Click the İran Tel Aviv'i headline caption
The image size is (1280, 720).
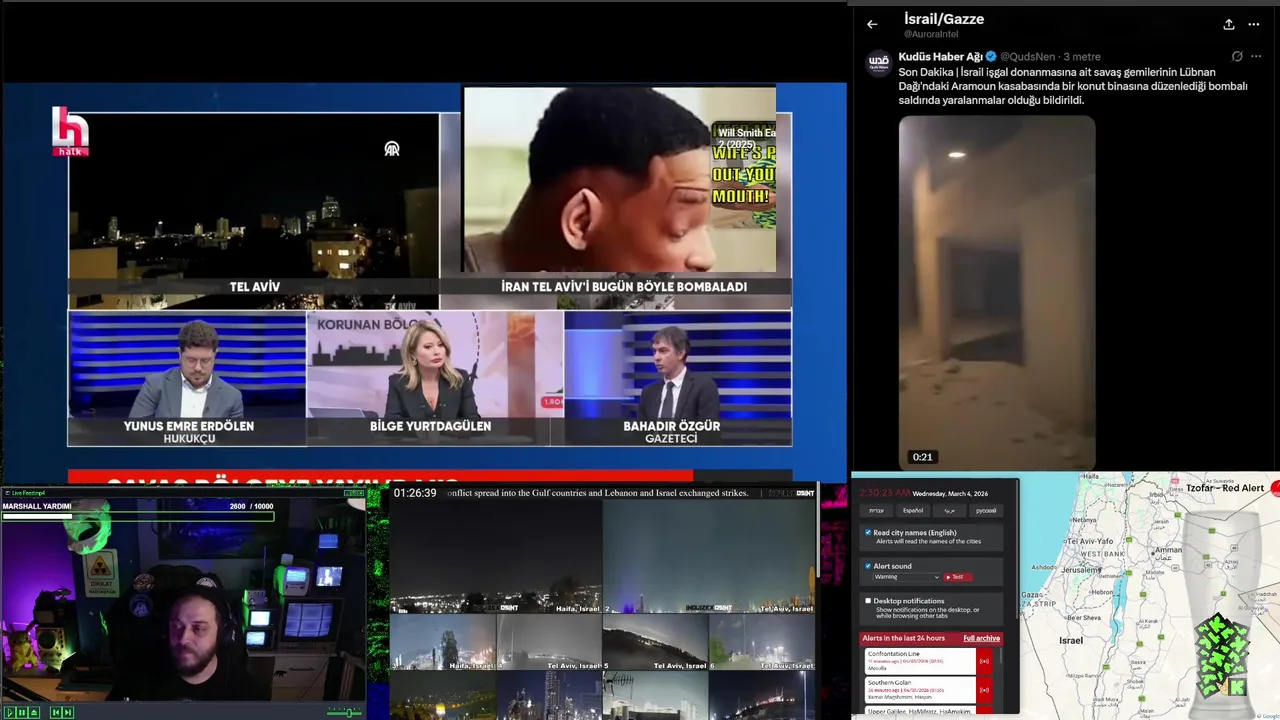coord(624,287)
